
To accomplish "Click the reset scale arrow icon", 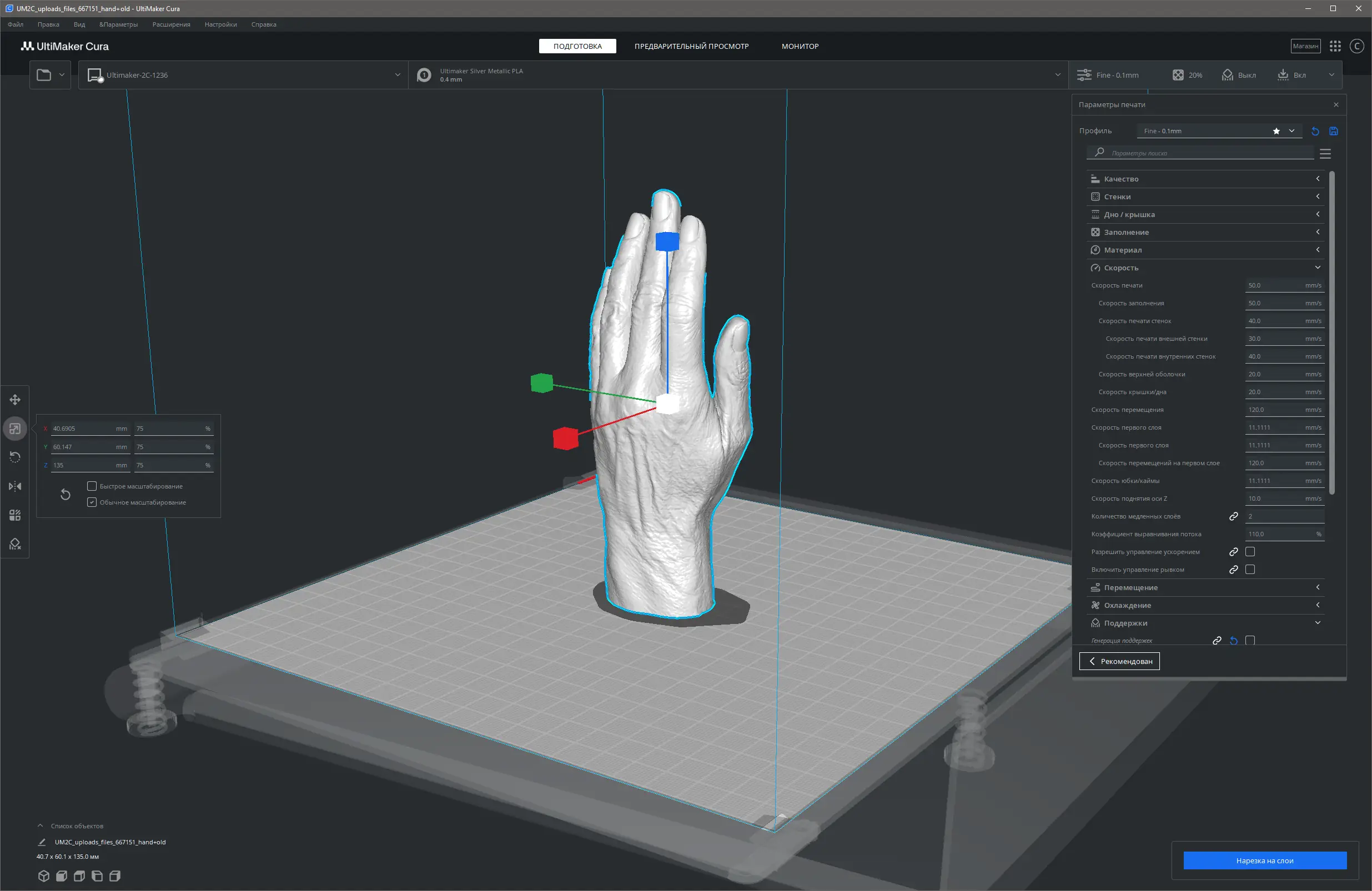I will pyautogui.click(x=65, y=494).
